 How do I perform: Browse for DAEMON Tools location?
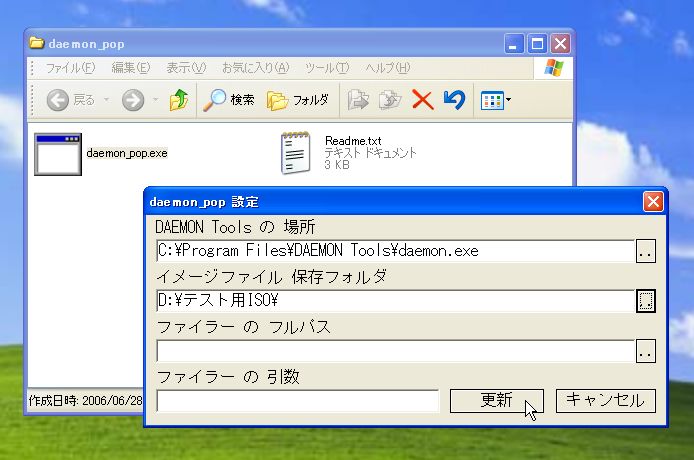coord(646,251)
